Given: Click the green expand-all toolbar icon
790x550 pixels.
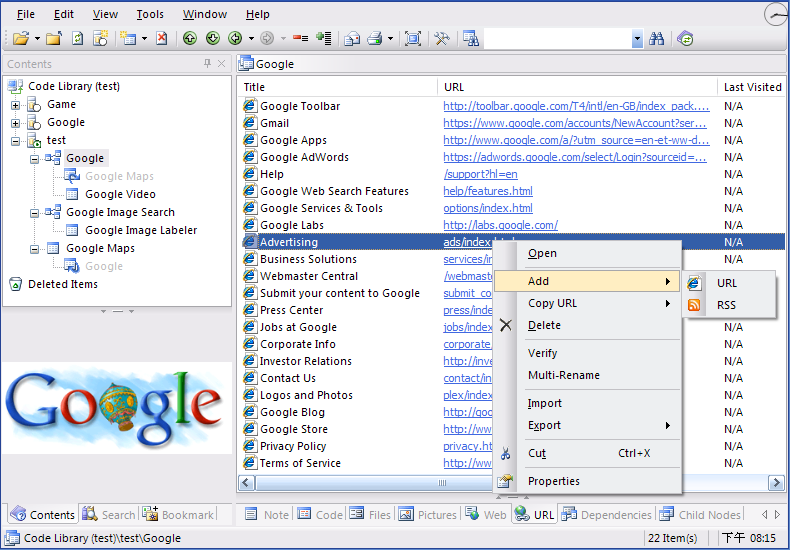Looking at the screenshot, I should (323, 38).
